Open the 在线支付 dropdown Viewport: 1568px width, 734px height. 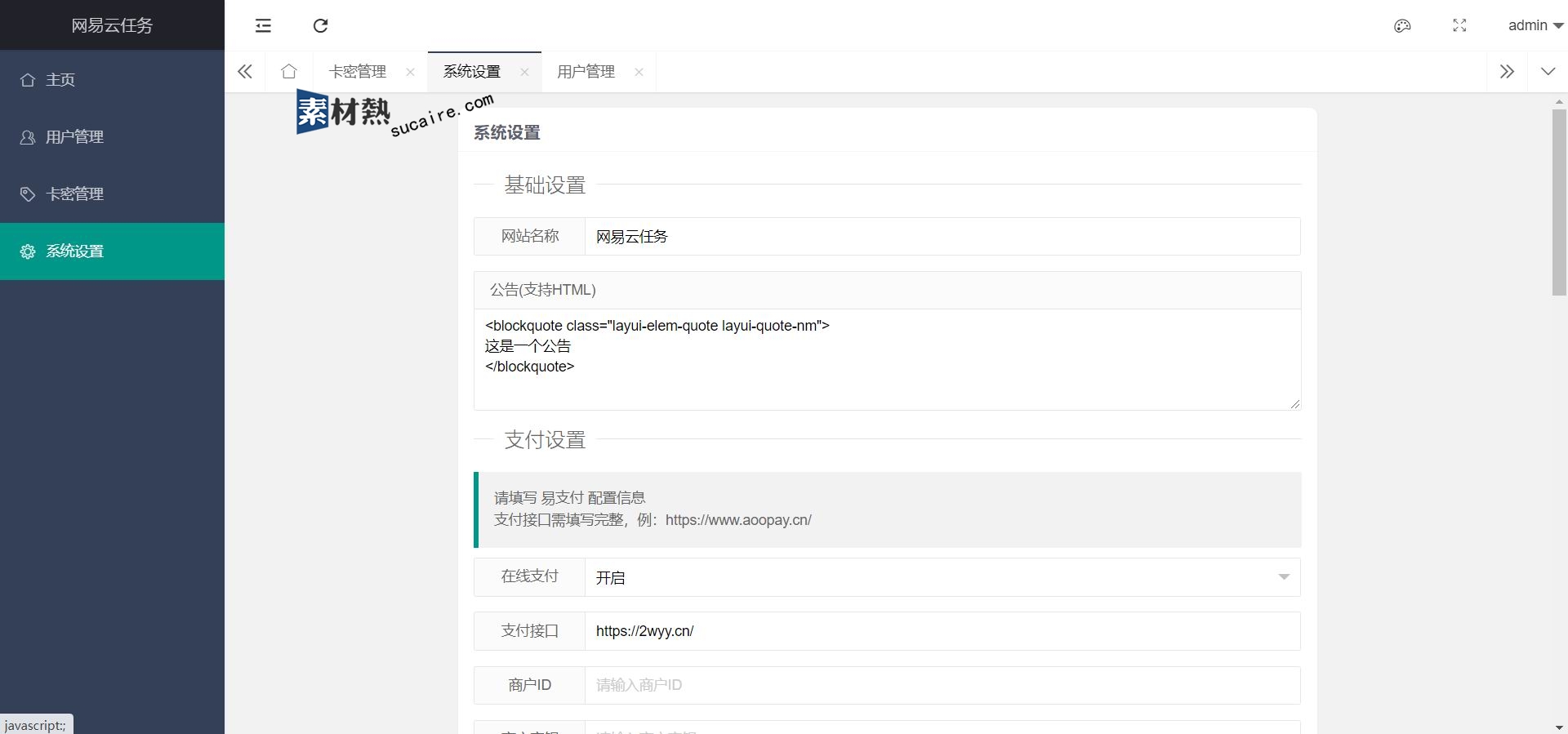point(942,577)
